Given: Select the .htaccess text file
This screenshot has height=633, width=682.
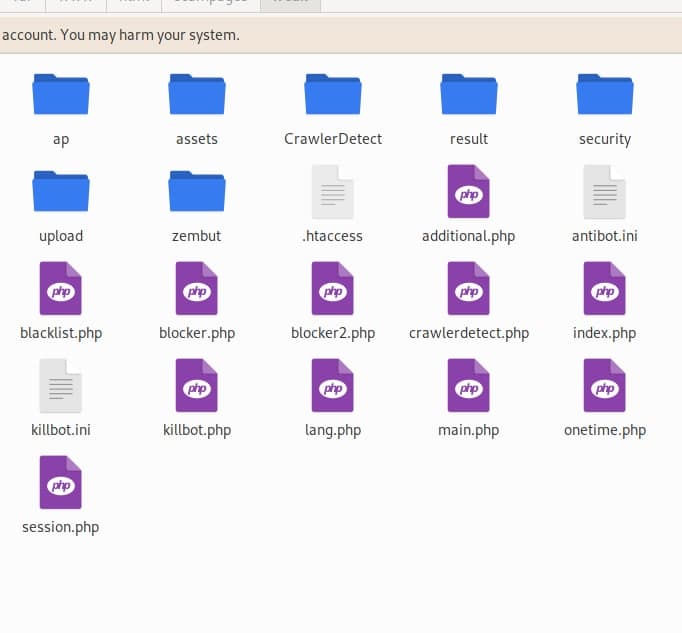Looking at the screenshot, I should [333, 192].
